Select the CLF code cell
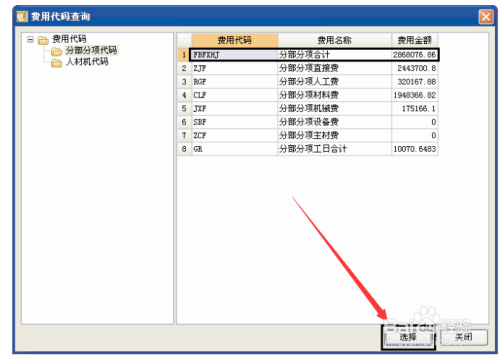Screen dimensions: 500x360 pos(235,95)
